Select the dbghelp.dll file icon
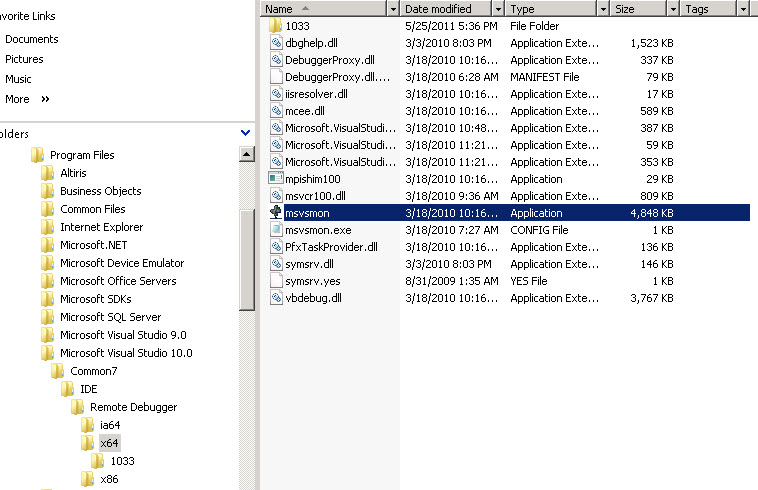This screenshot has height=490, width=758. click(276, 43)
